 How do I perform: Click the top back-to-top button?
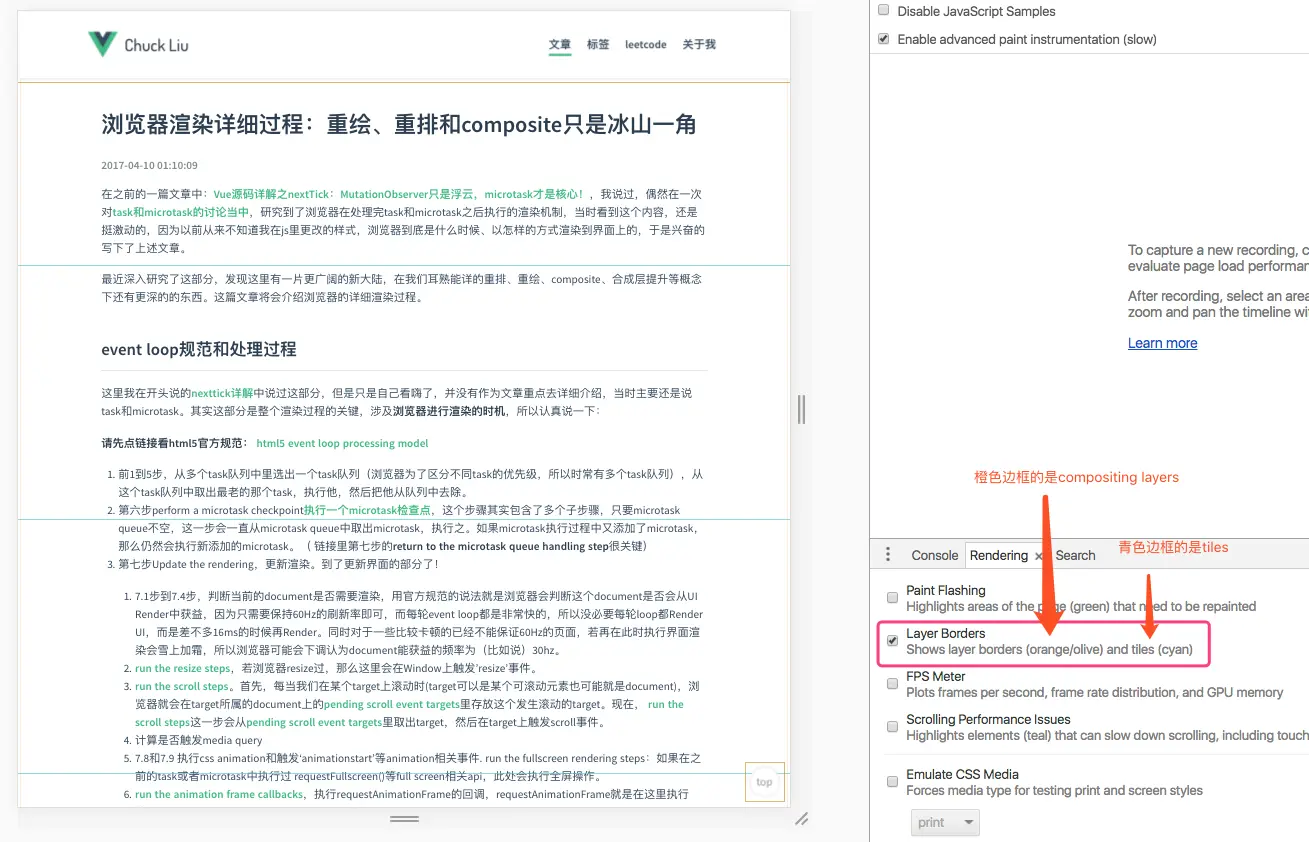tap(765, 782)
